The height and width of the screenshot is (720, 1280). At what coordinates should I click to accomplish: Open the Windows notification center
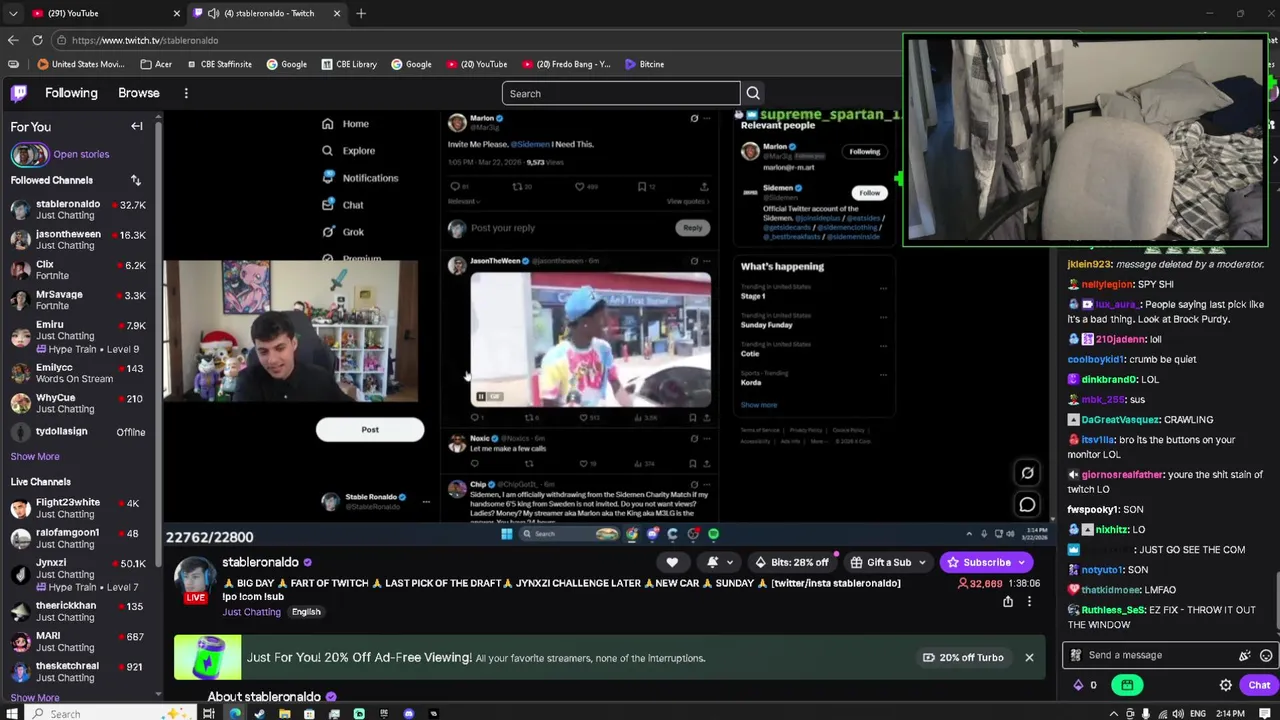[1265, 713]
